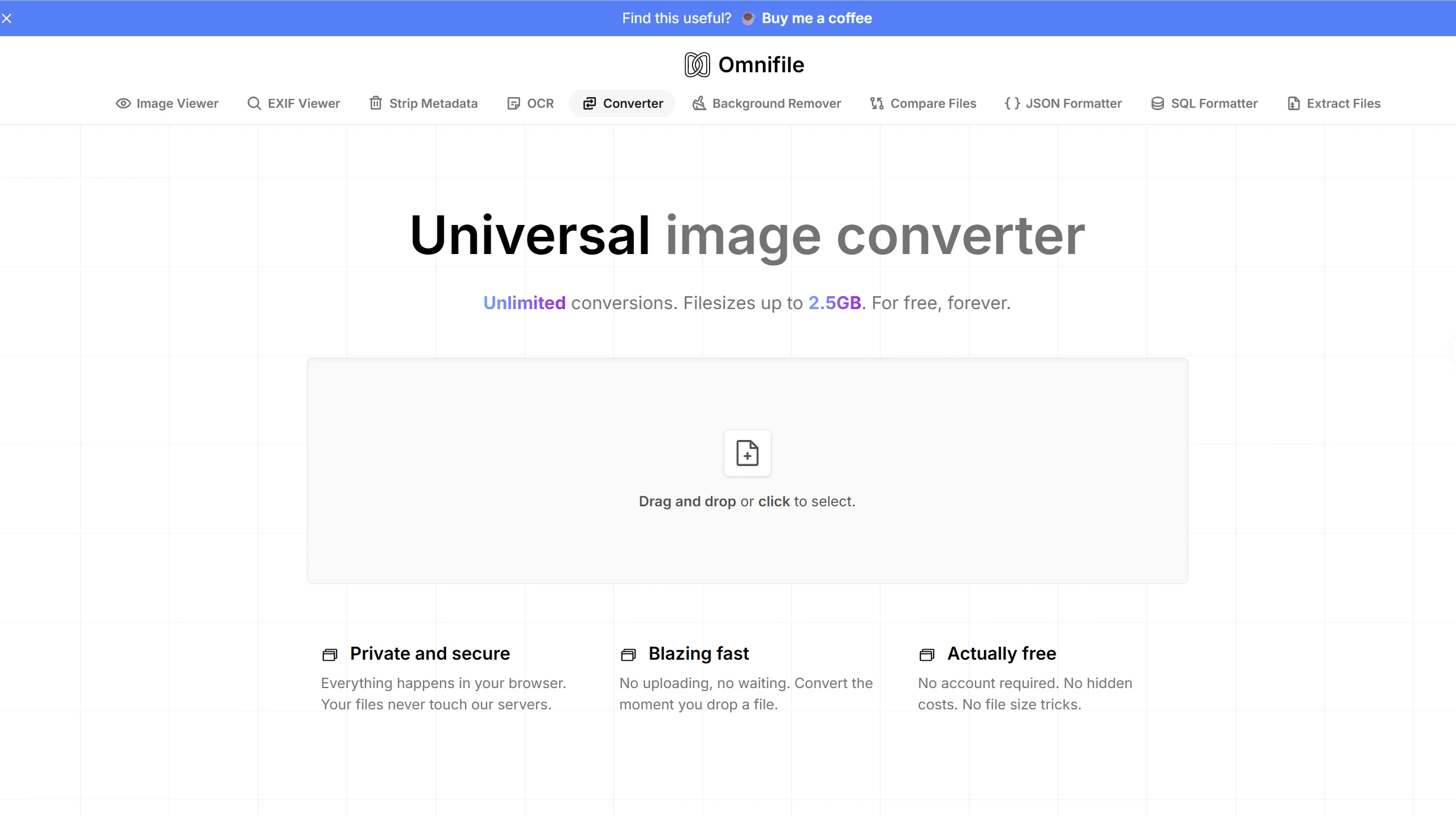
Task: Click the Compare Files diff icon
Action: pyautogui.click(x=877, y=104)
